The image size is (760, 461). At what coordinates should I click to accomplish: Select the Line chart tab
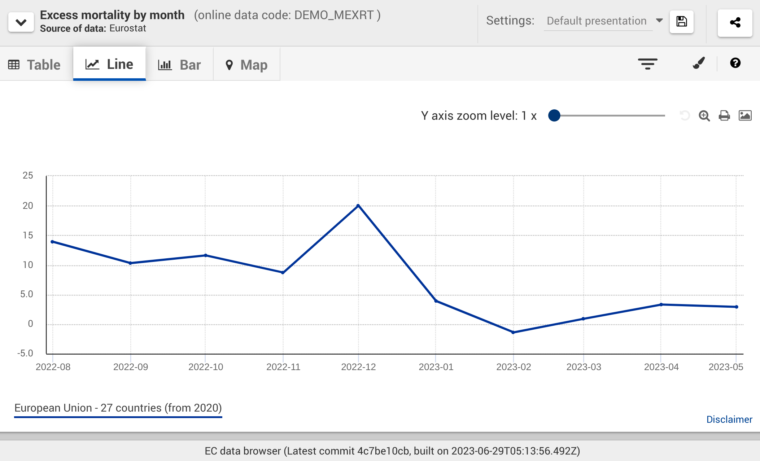coord(109,64)
